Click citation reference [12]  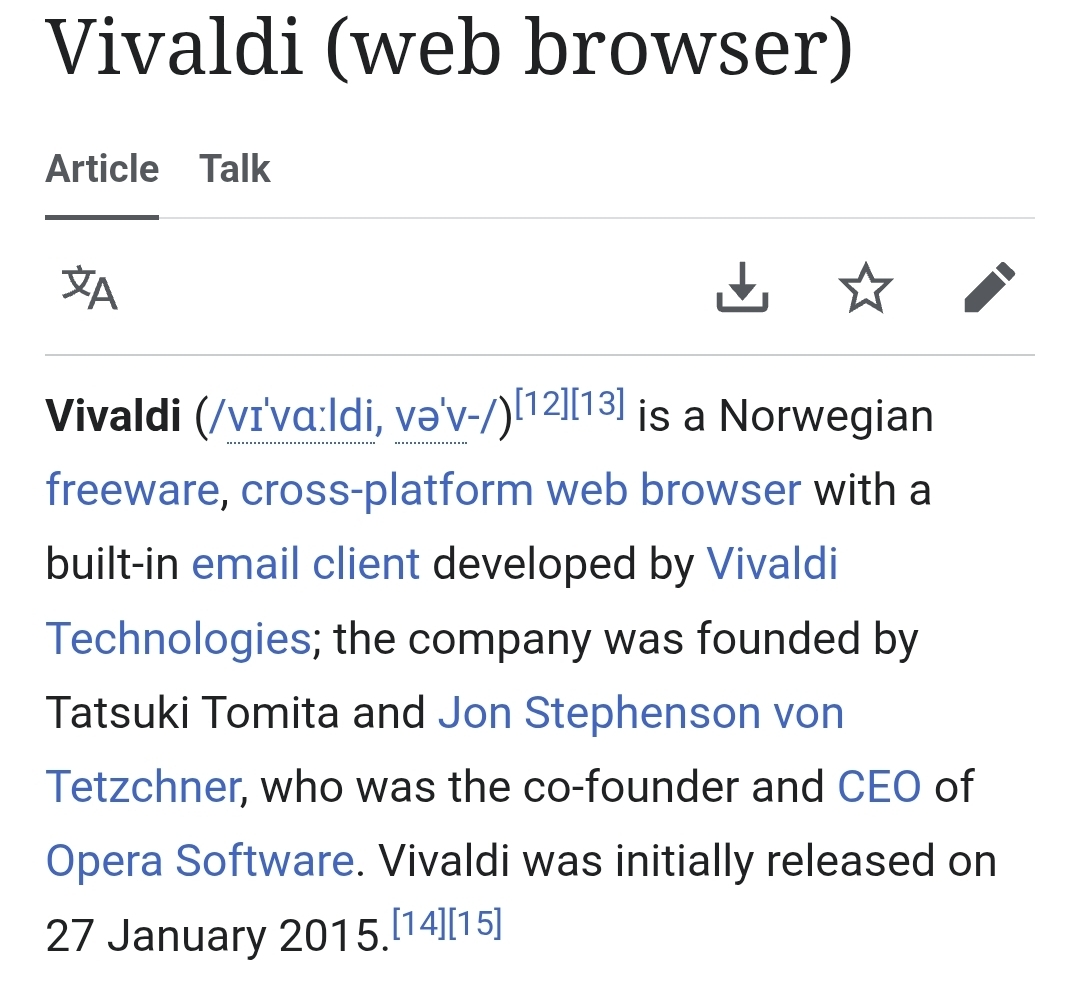coord(542,405)
